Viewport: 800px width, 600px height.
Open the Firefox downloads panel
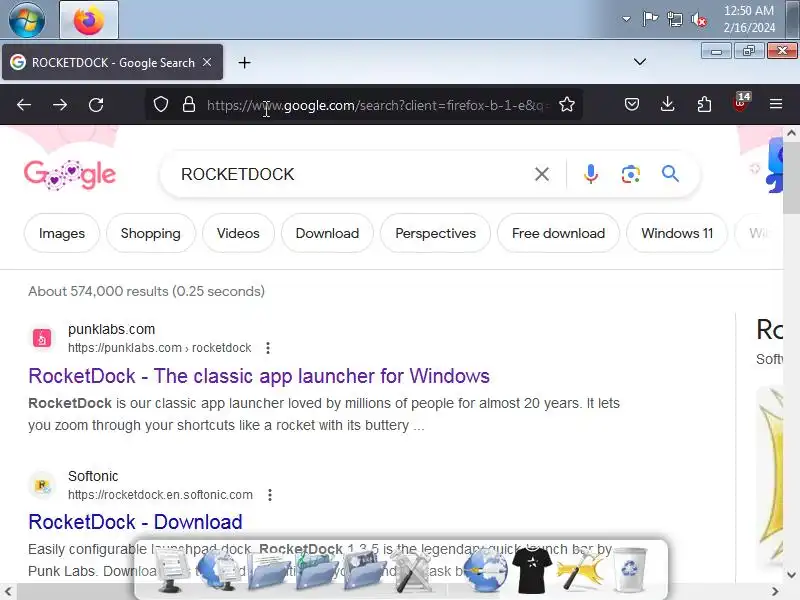667,105
